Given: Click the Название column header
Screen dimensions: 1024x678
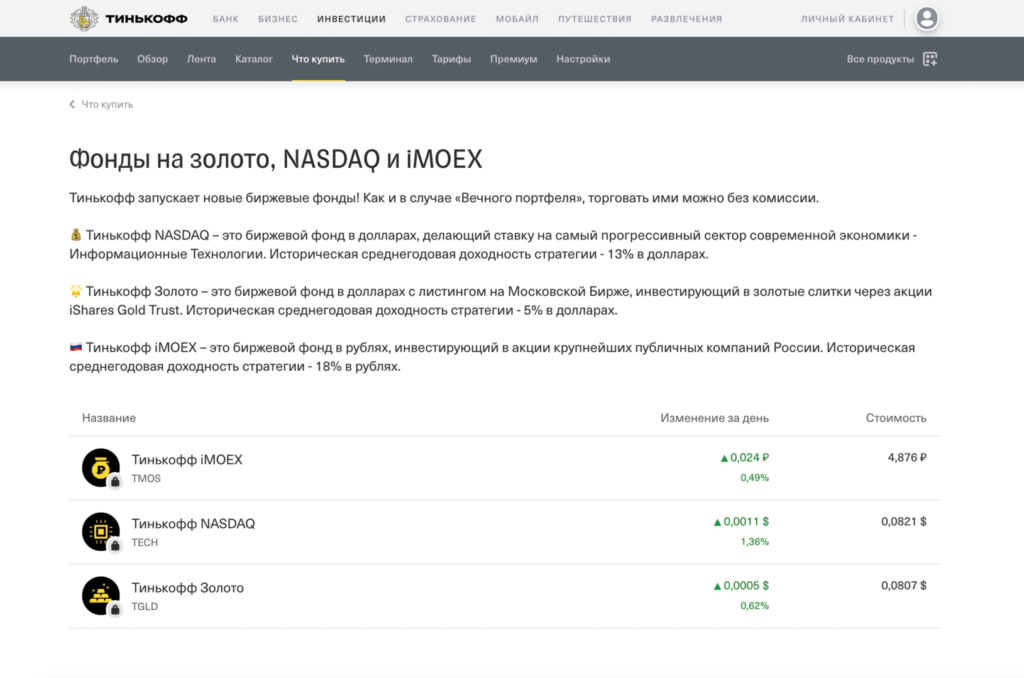Looking at the screenshot, I should (x=109, y=418).
